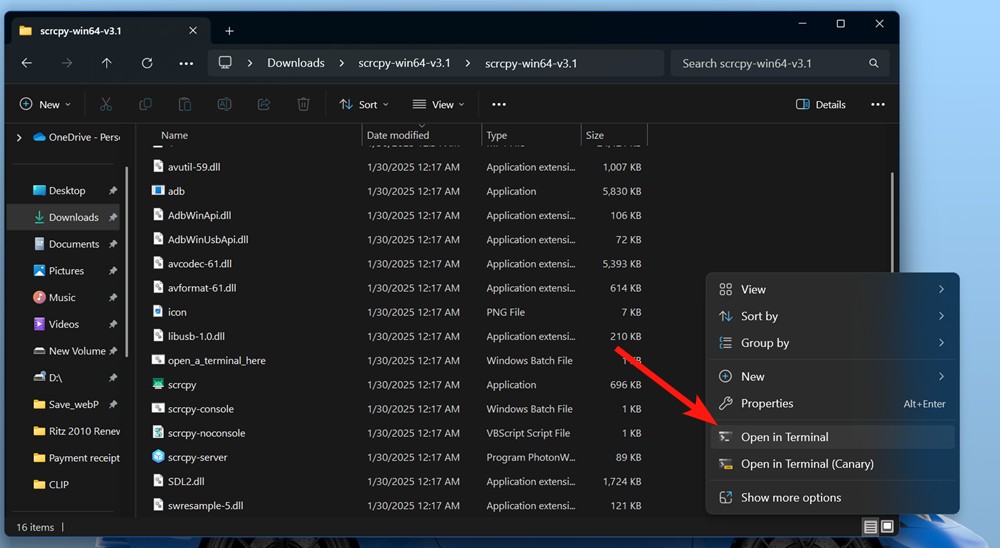
Task: Click the Cut scissors icon in toolbar
Action: pyautogui.click(x=106, y=104)
